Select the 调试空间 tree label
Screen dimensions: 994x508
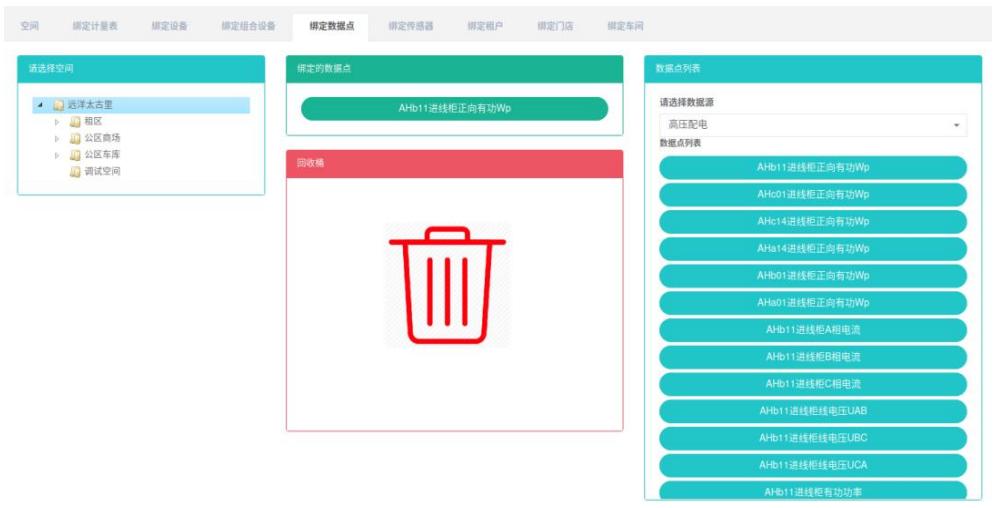coord(102,172)
